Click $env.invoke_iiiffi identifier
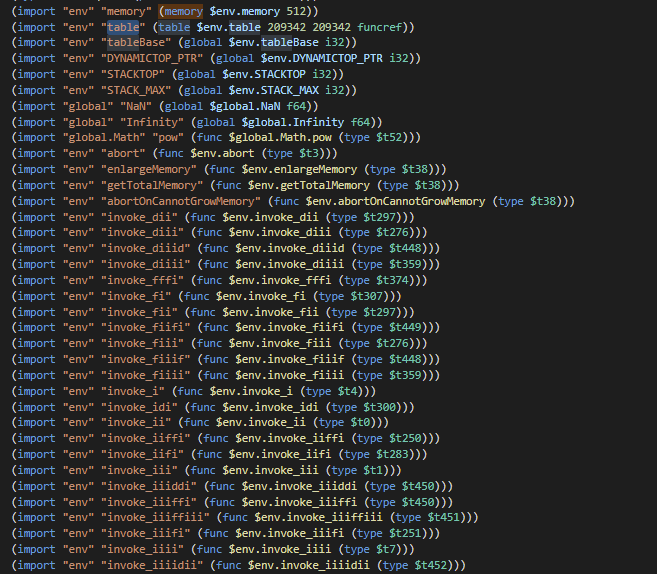657x574 pixels. click(x=299, y=503)
